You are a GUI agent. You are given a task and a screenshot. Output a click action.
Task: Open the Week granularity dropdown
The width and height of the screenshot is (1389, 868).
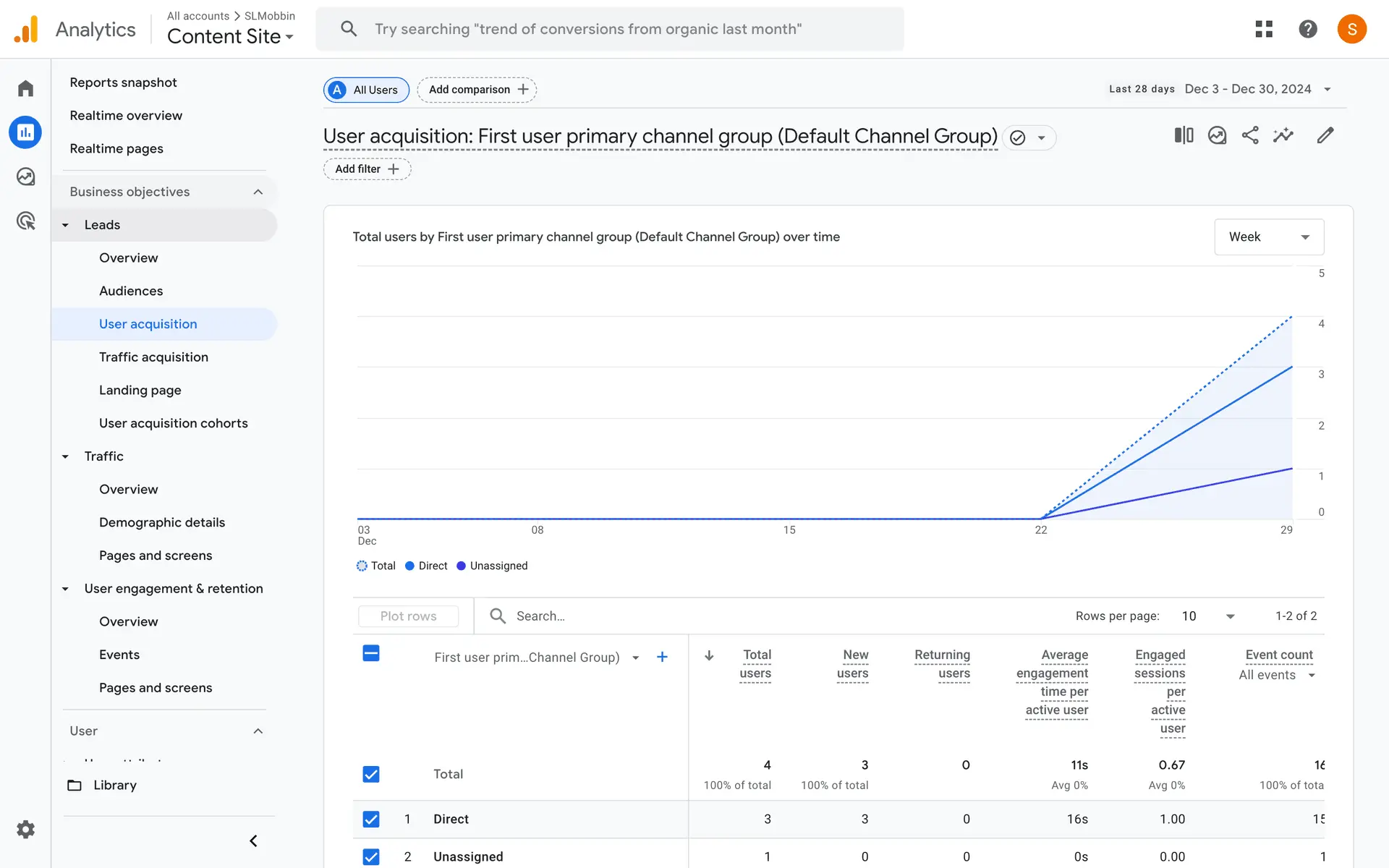click(x=1269, y=237)
